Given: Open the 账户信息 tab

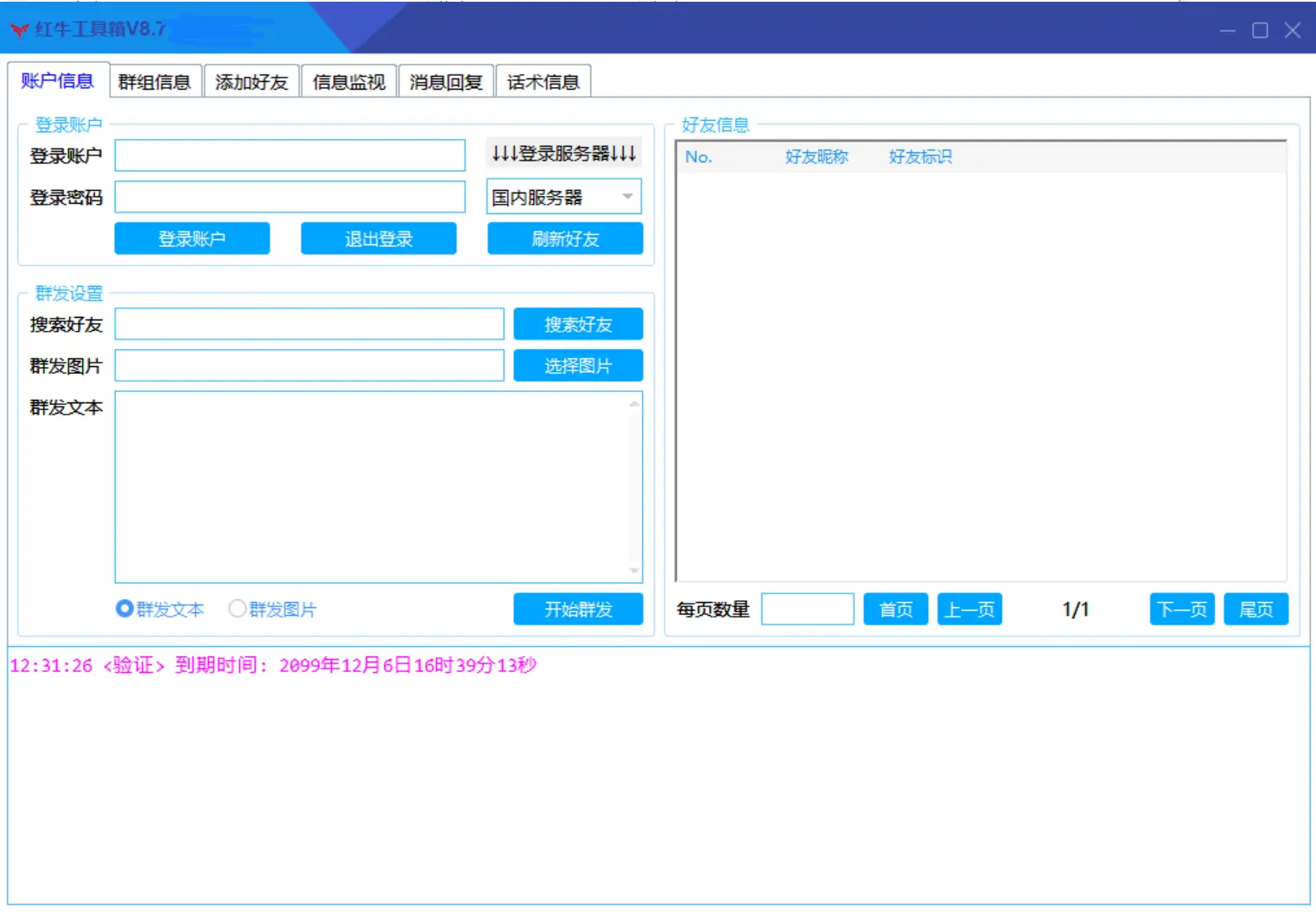Looking at the screenshot, I should pos(57,80).
